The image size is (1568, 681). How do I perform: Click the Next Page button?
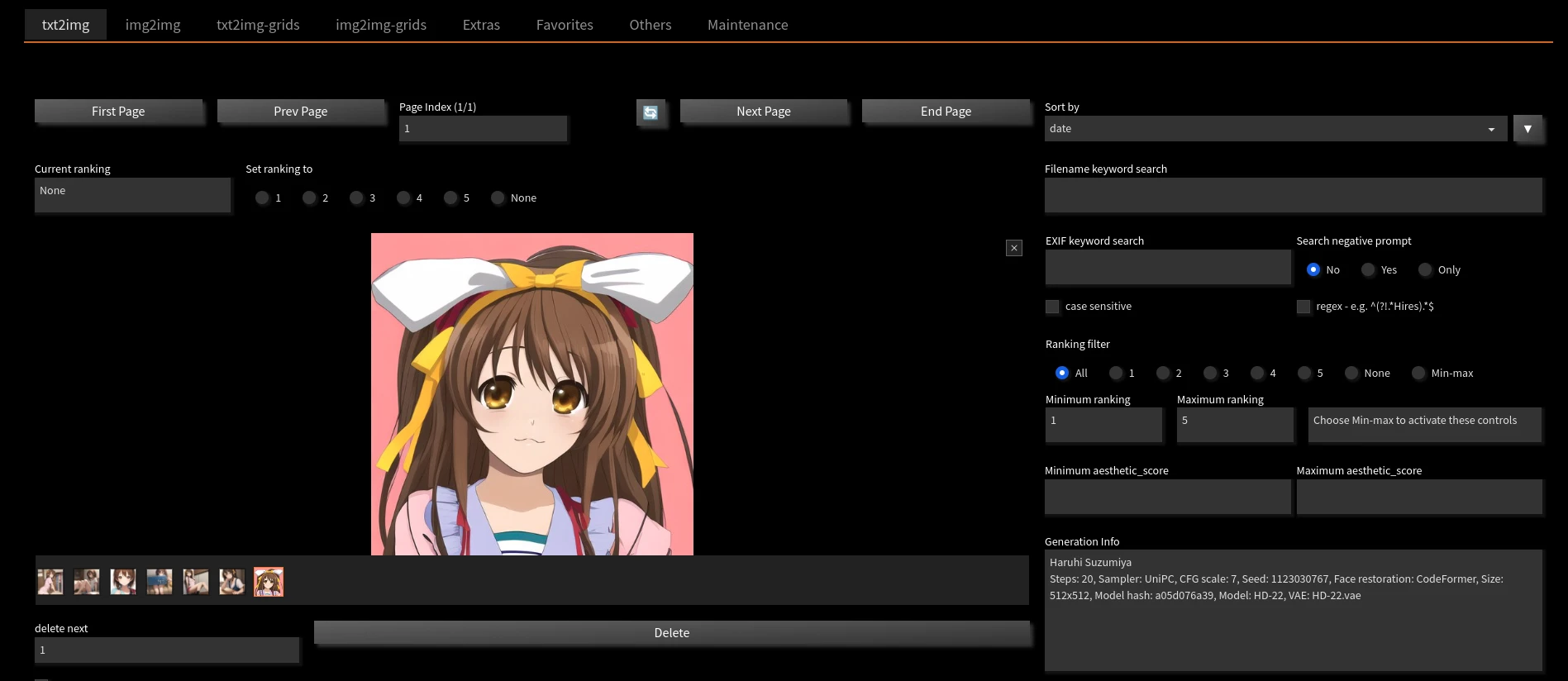763,112
